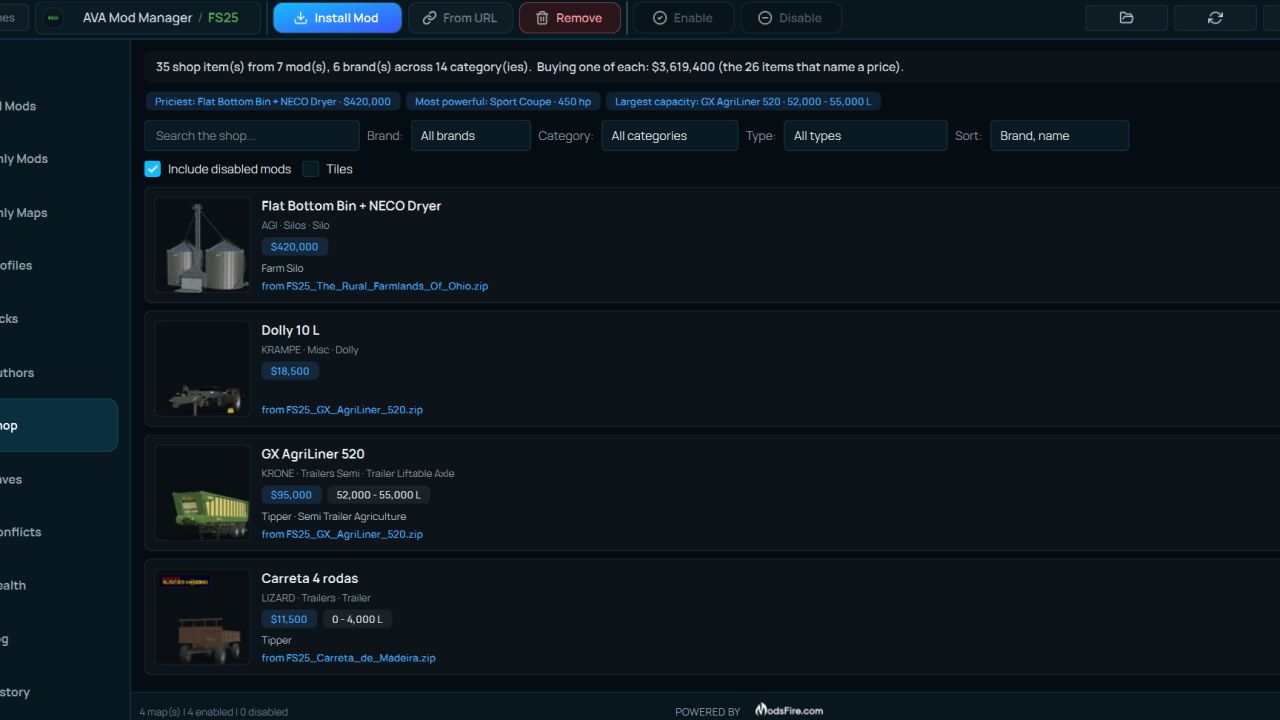Click the Install Mod button
This screenshot has height=720, width=1280.
pos(337,18)
